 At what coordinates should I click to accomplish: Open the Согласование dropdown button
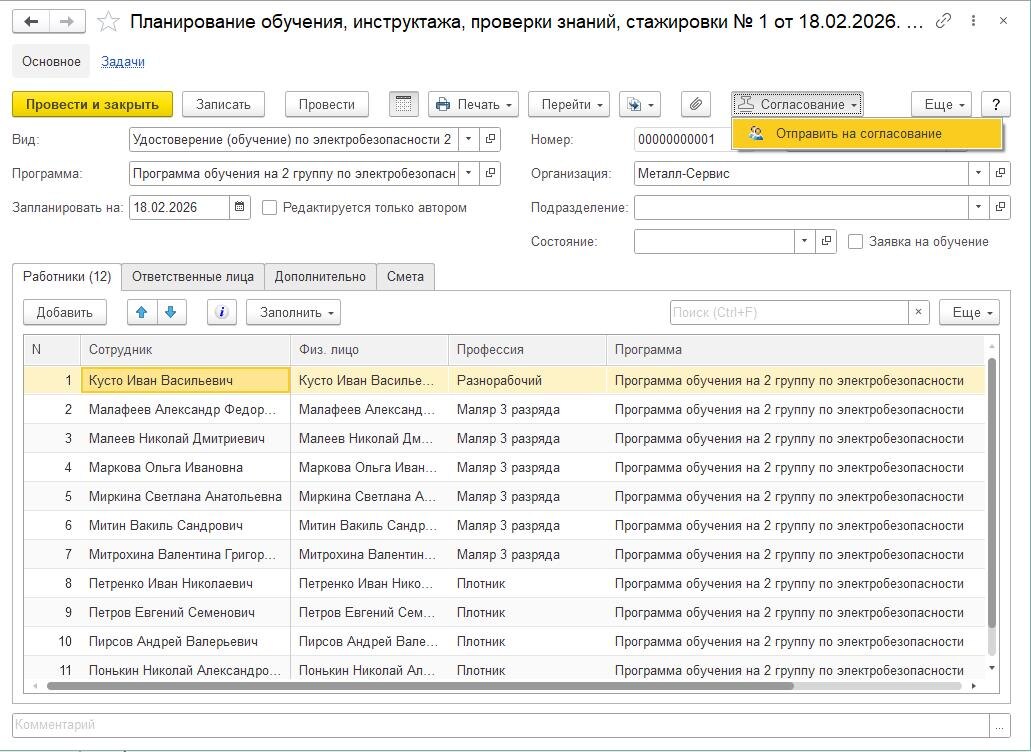[x=798, y=105]
